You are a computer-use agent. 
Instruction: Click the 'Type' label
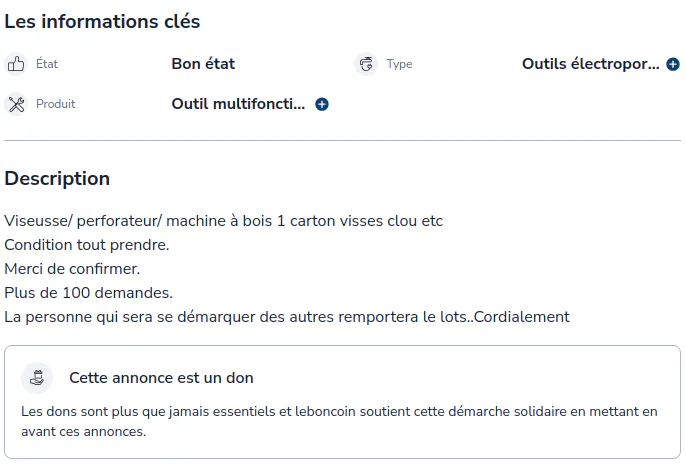(x=399, y=64)
